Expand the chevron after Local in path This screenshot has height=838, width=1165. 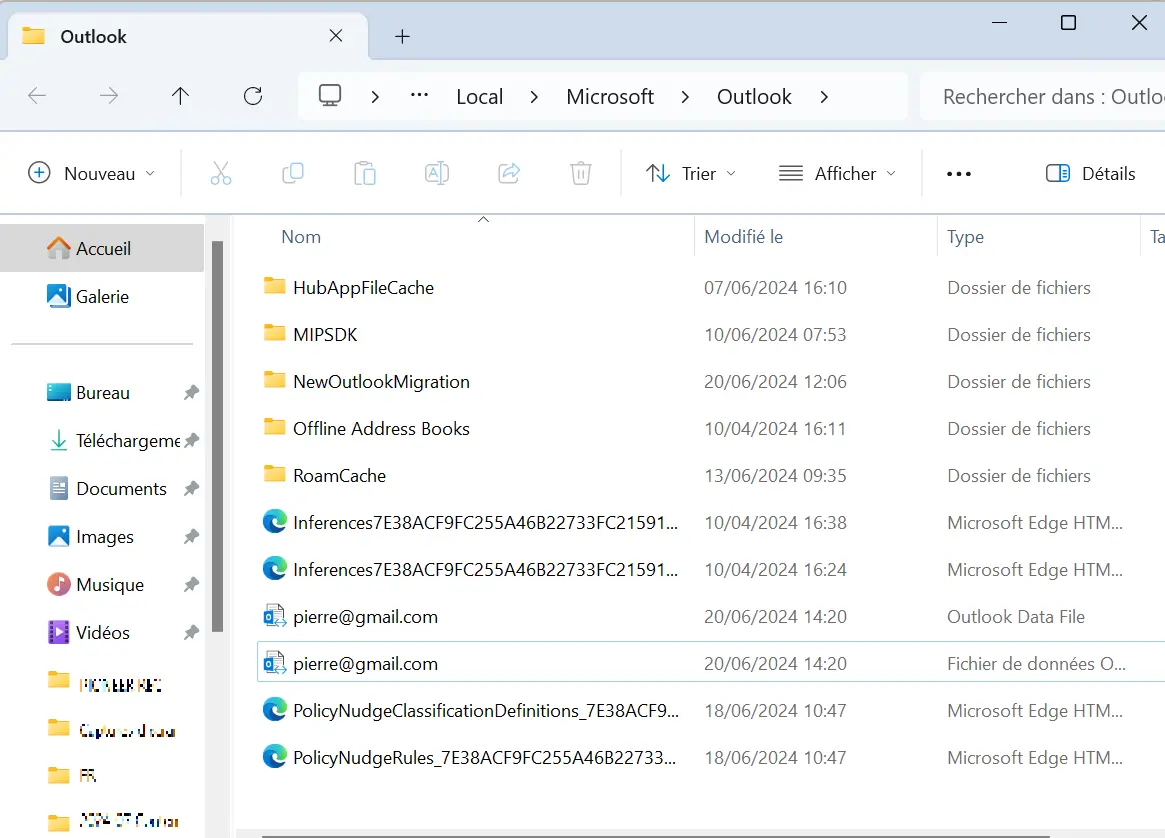(534, 97)
